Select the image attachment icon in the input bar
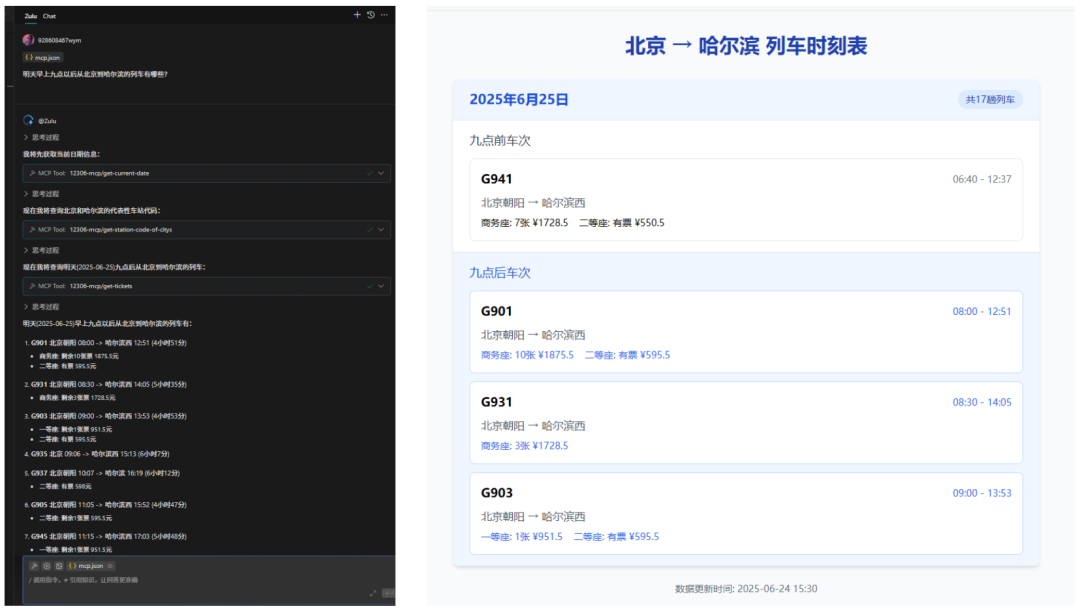The height and width of the screenshot is (611, 1080). click(58, 566)
